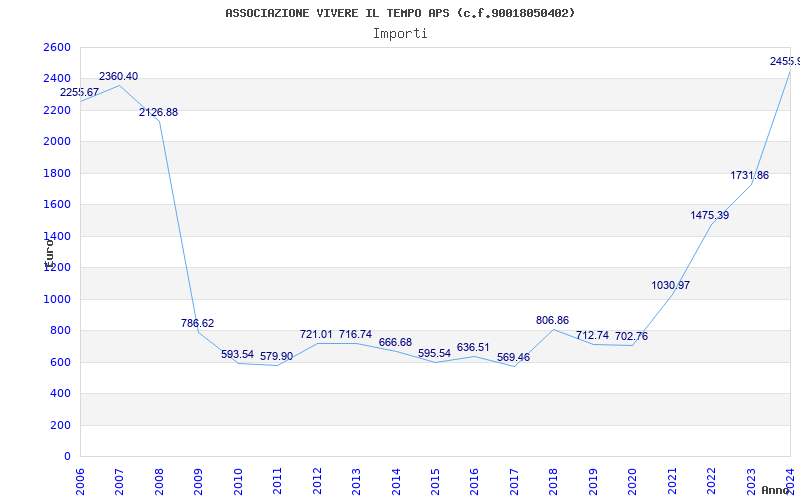
Task: Select the y-axis value 1600
Action: (x=57, y=205)
